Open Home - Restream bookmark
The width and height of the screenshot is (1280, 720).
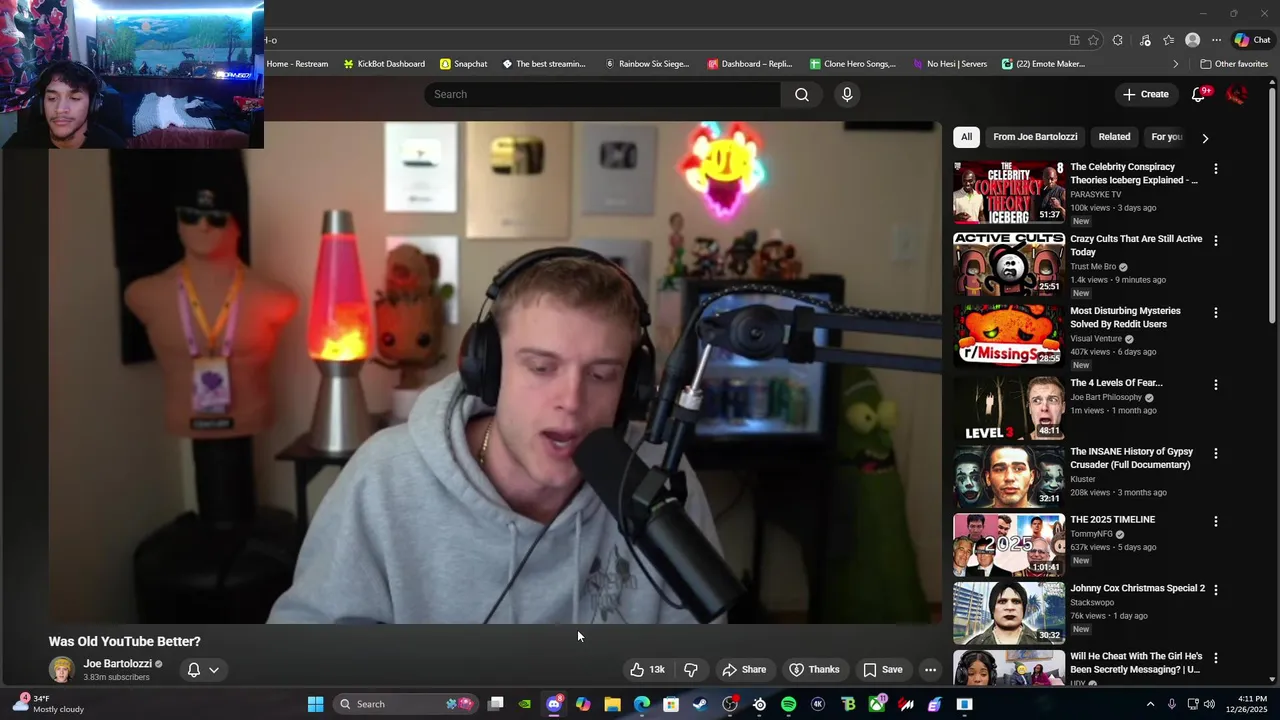tap(297, 64)
